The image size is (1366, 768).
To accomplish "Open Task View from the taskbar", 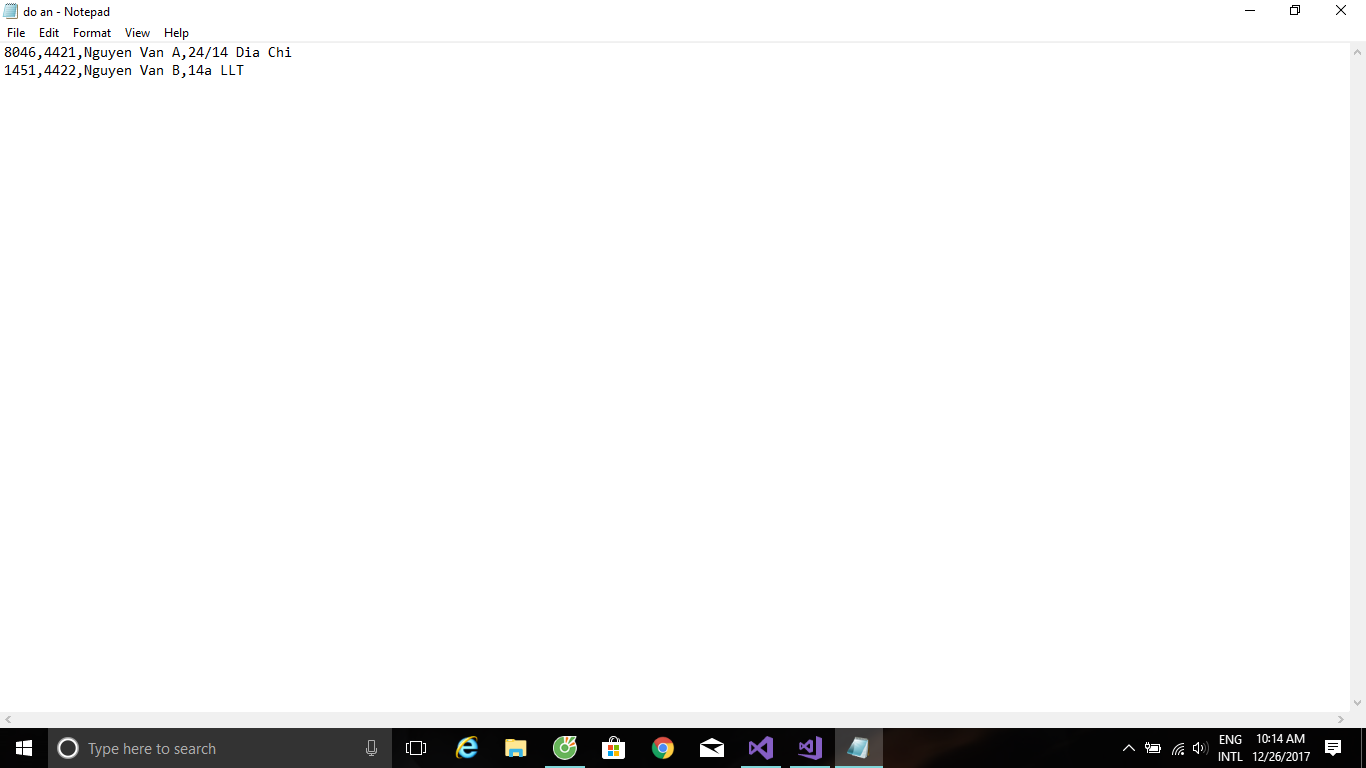I will tap(416, 748).
